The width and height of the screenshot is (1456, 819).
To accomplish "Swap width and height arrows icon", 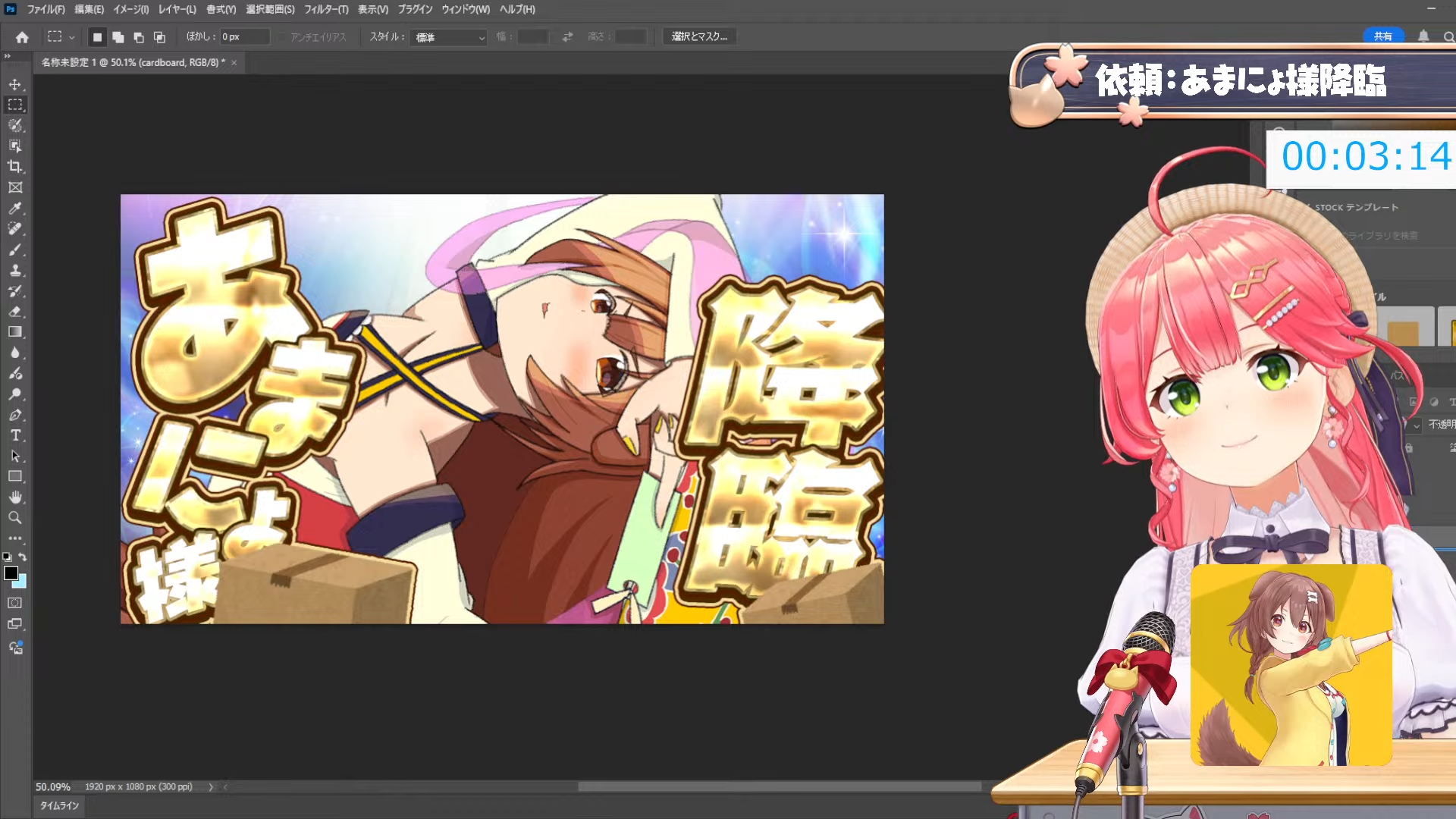I will point(567,36).
